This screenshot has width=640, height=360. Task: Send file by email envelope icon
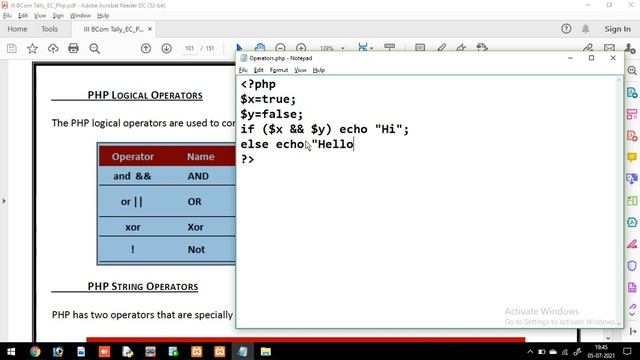click(x=609, y=48)
